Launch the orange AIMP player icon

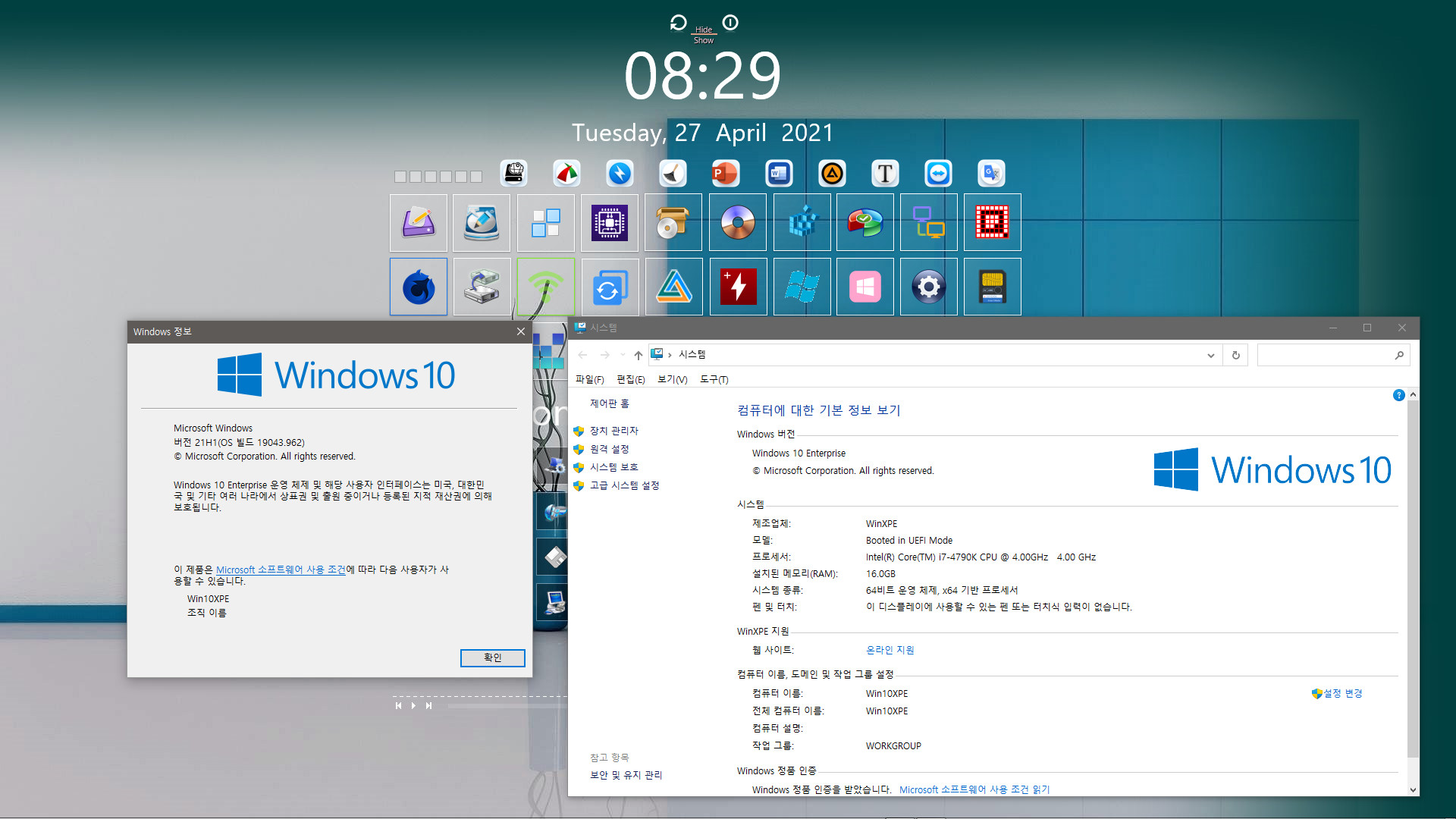click(x=832, y=174)
